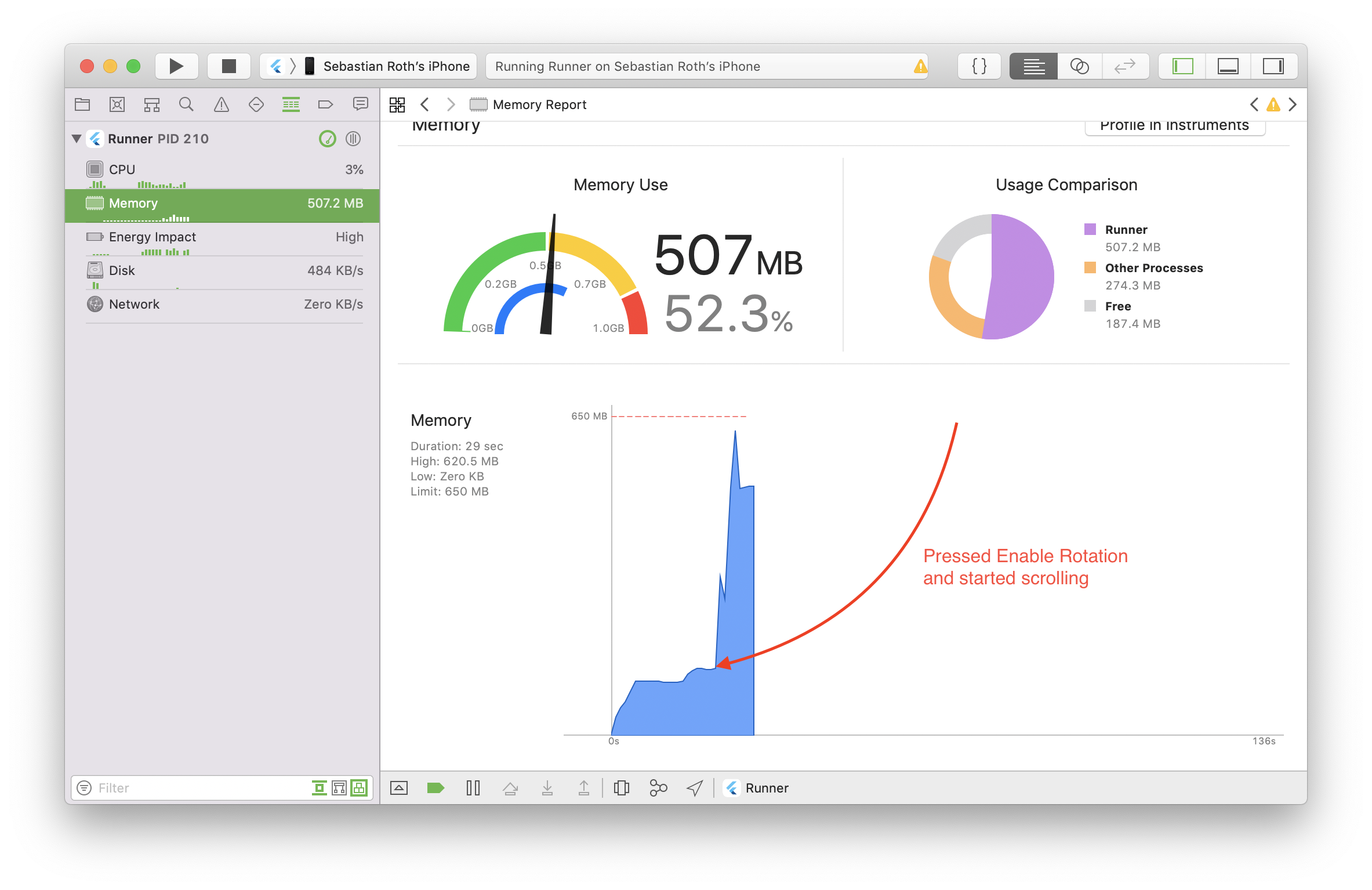Click the Debug View Hierarchy icon
This screenshot has width=1372, height=890.
pyautogui.click(x=621, y=787)
